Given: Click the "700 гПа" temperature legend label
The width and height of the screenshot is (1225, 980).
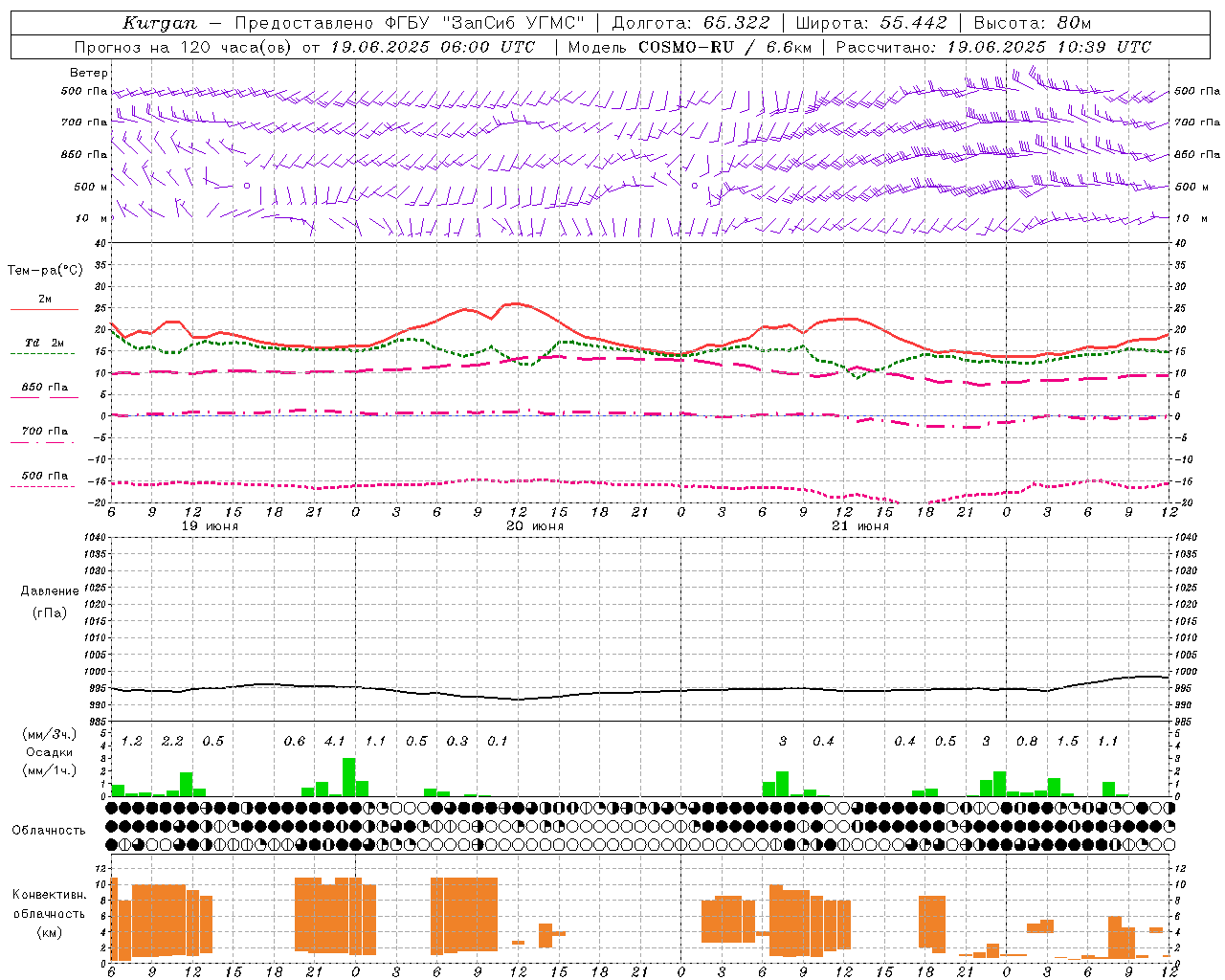Looking at the screenshot, I should tap(45, 432).
